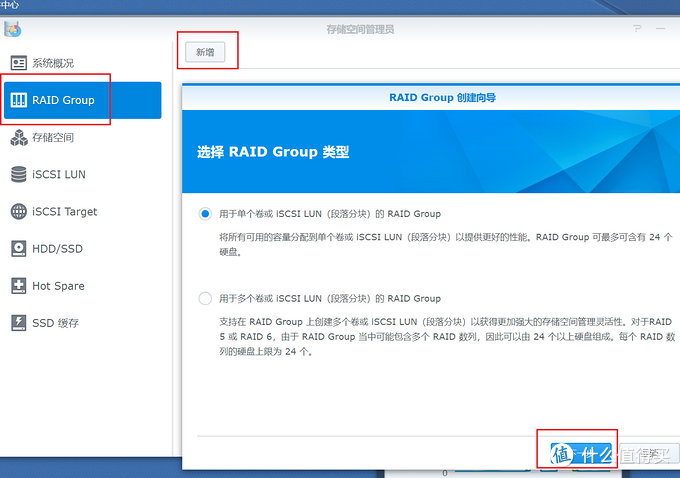
Task: Select the 用于多个卷 RAID Group radio option
Action: coord(205,298)
